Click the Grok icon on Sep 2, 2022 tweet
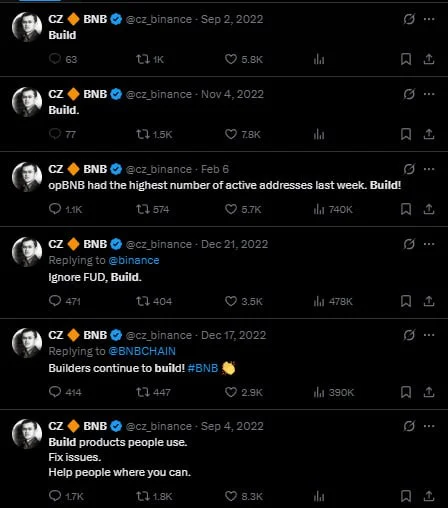The image size is (448, 508). coord(409,19)
